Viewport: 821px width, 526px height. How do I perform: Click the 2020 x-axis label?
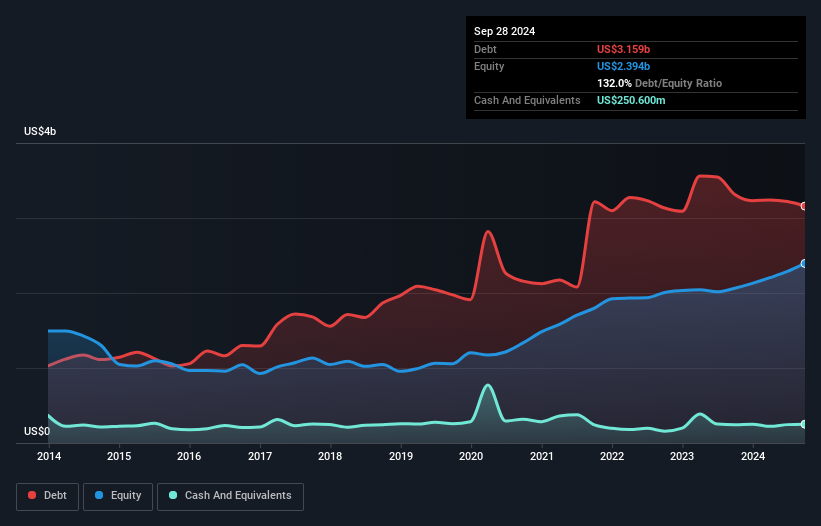pyautogui.click(x=471, y=456)
